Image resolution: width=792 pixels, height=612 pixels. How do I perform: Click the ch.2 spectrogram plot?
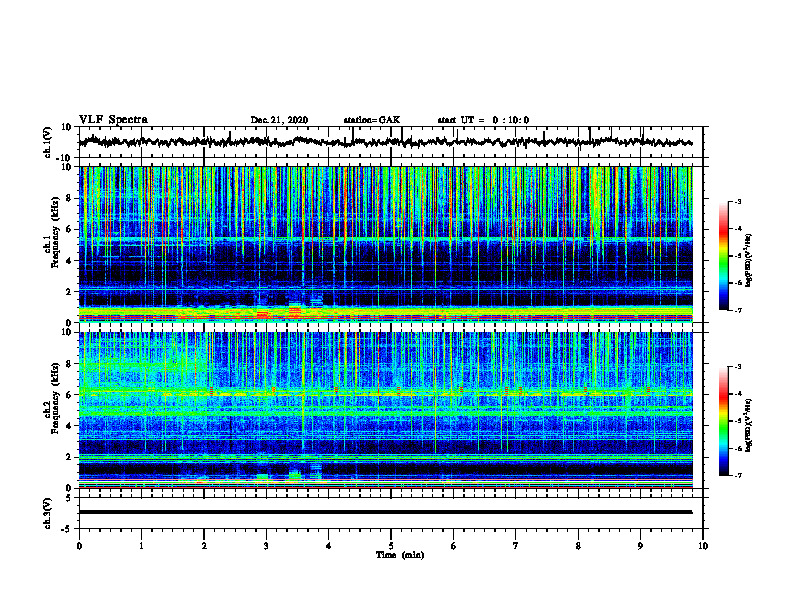(385, 410)
